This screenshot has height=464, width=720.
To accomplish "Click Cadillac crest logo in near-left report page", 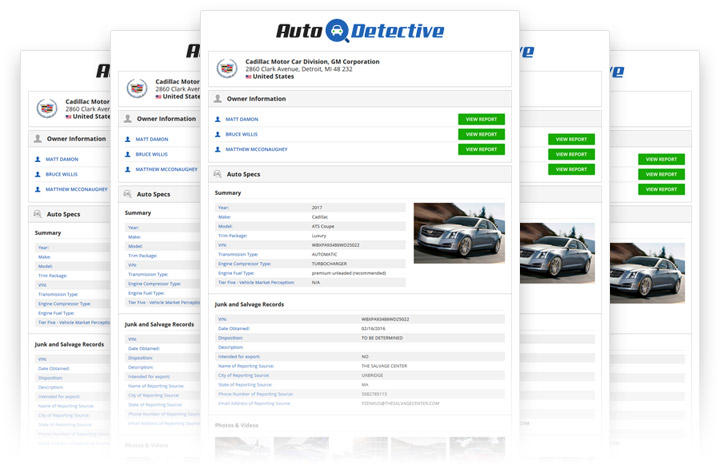I will (x=137, y=88).
